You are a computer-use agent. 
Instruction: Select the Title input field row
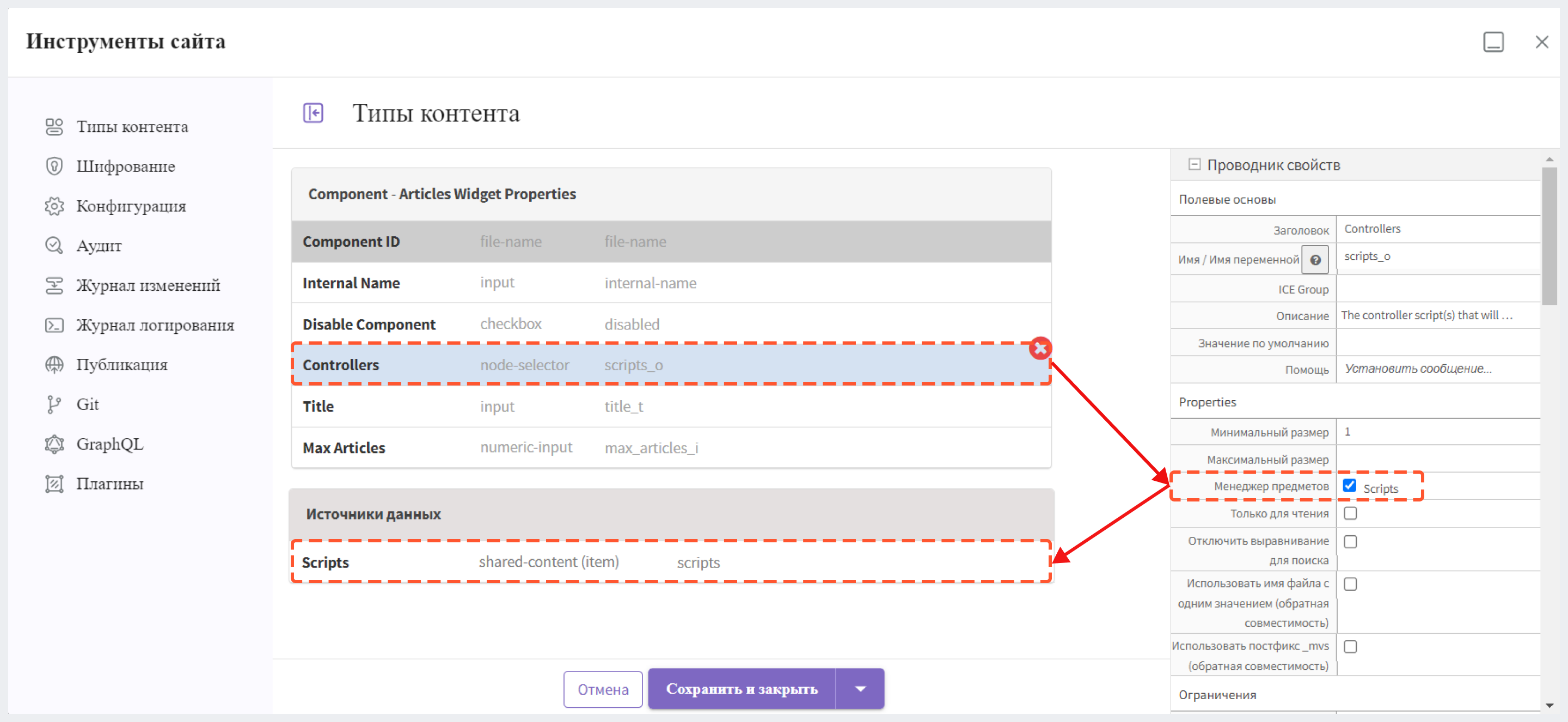[671, 406]
